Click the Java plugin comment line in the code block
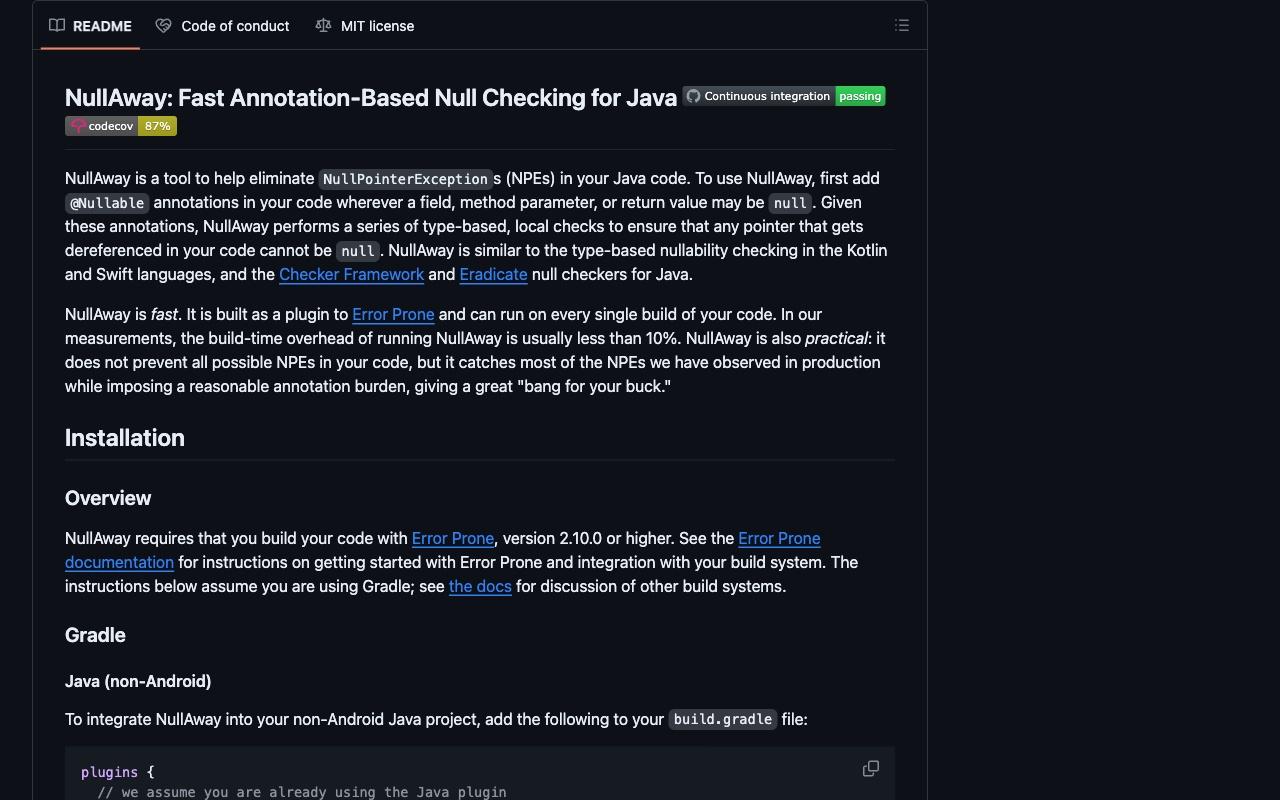Viewport: 1280px width, 800px height. coord(302,792)
